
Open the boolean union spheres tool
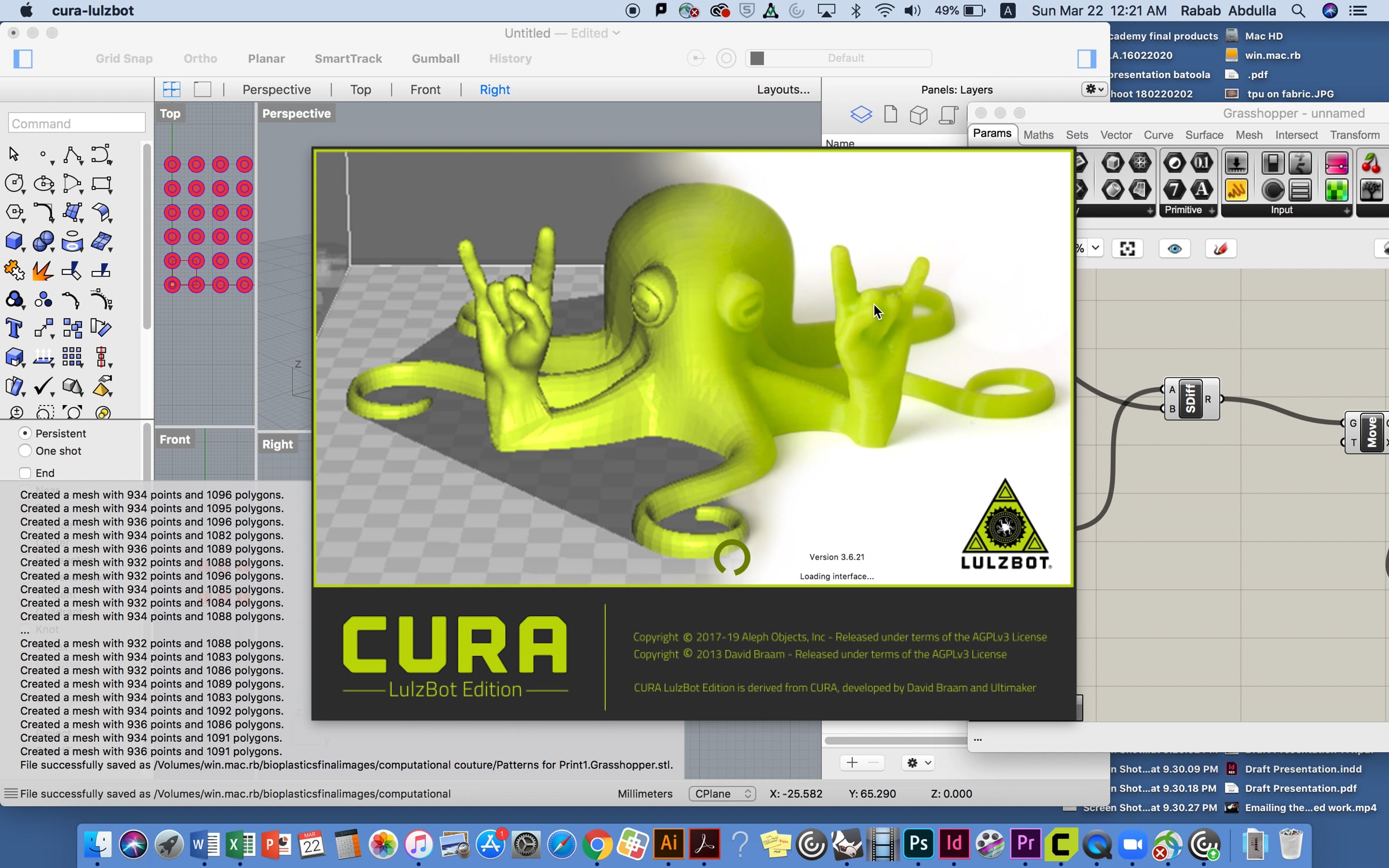pos(43,241)
